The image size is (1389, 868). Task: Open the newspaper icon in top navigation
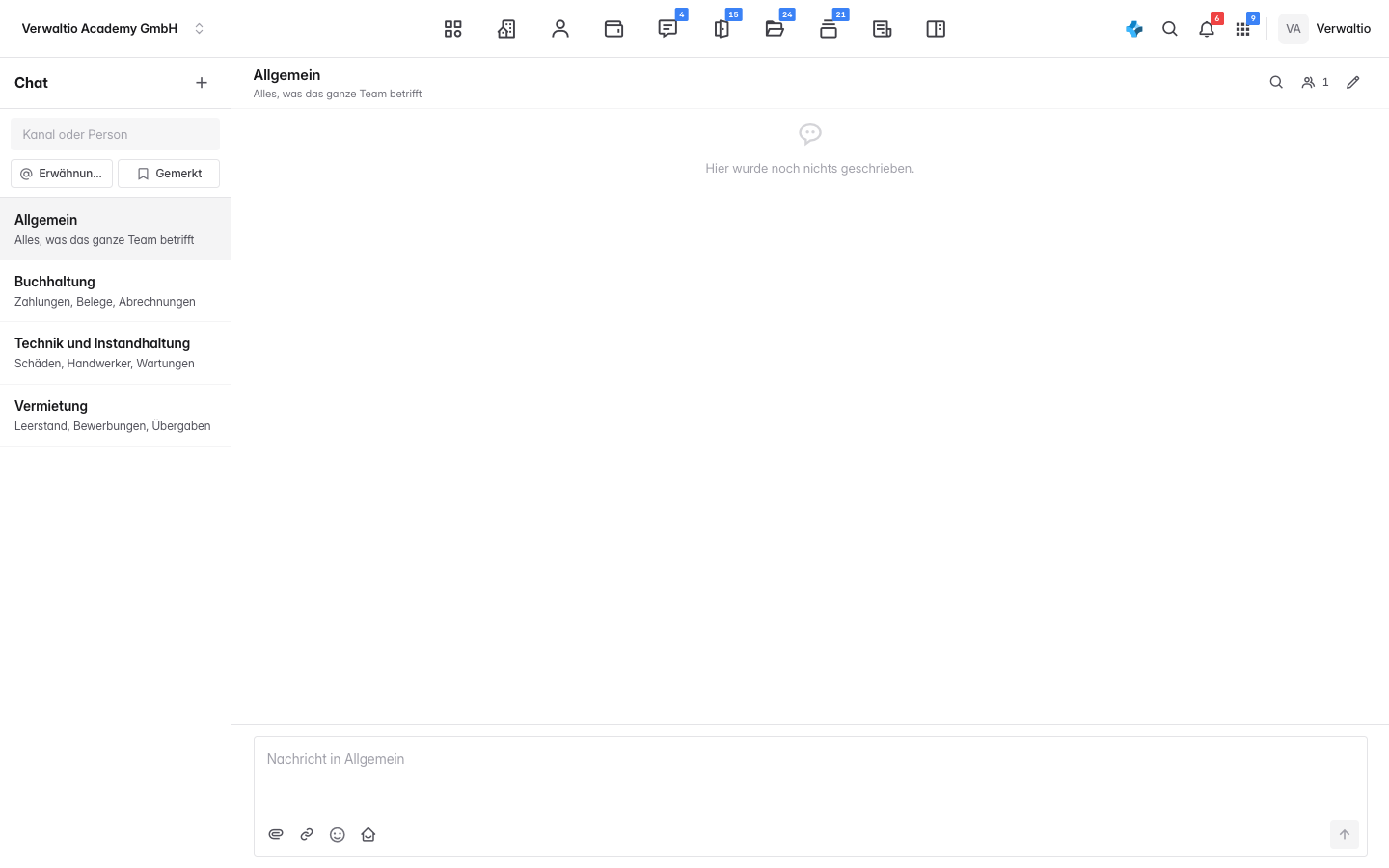[x=882, y=29]
